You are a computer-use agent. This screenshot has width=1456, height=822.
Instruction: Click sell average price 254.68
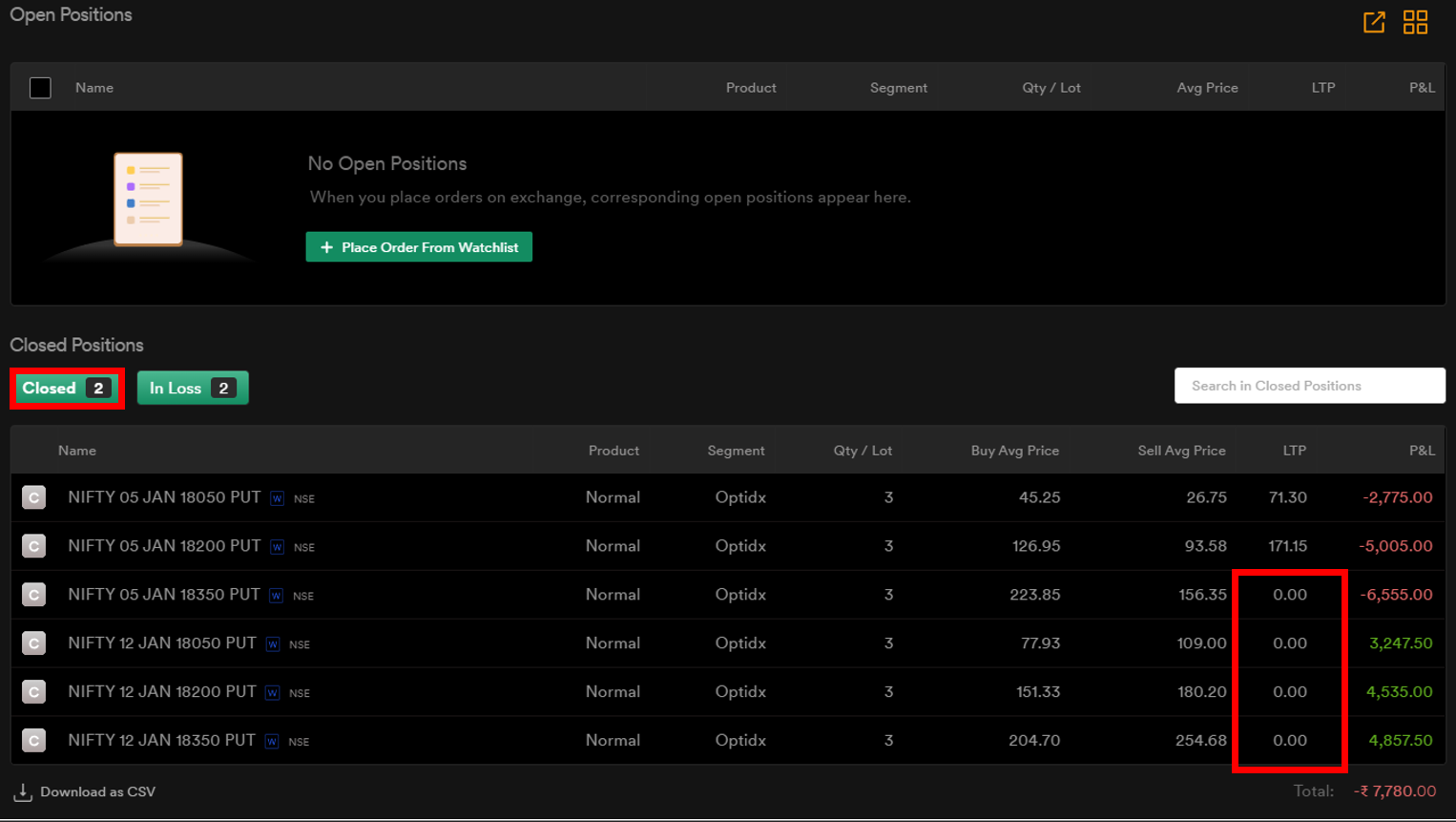click(1201, 741)
